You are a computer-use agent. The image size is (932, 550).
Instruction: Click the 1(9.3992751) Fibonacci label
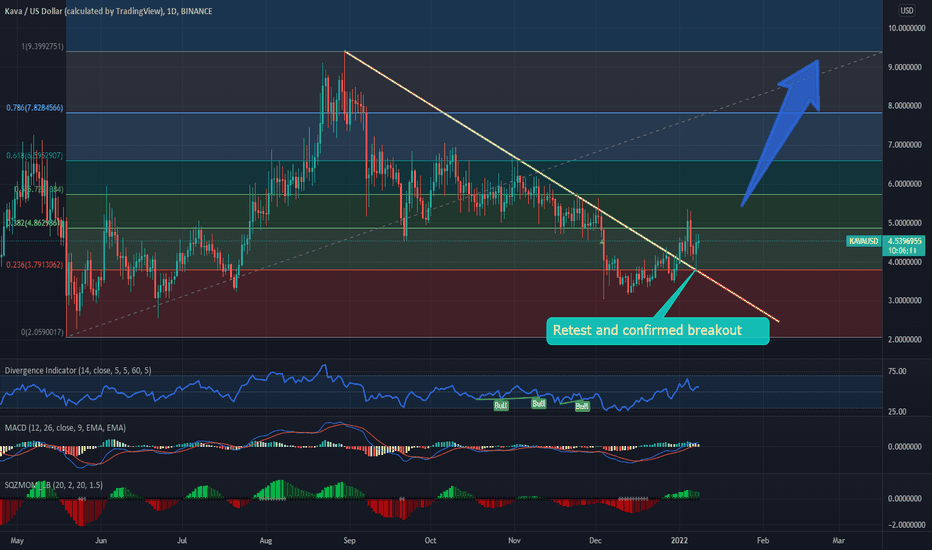click(x=42, y=46)
